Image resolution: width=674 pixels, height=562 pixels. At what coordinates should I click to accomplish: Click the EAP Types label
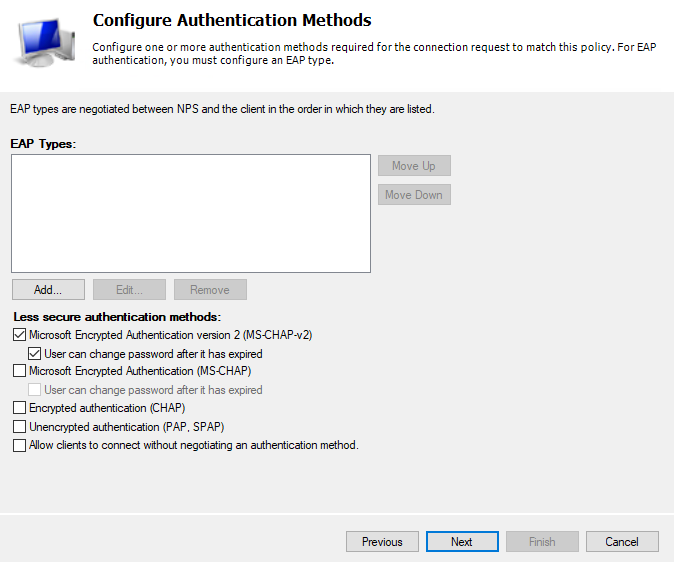click(x=43, y=144)
